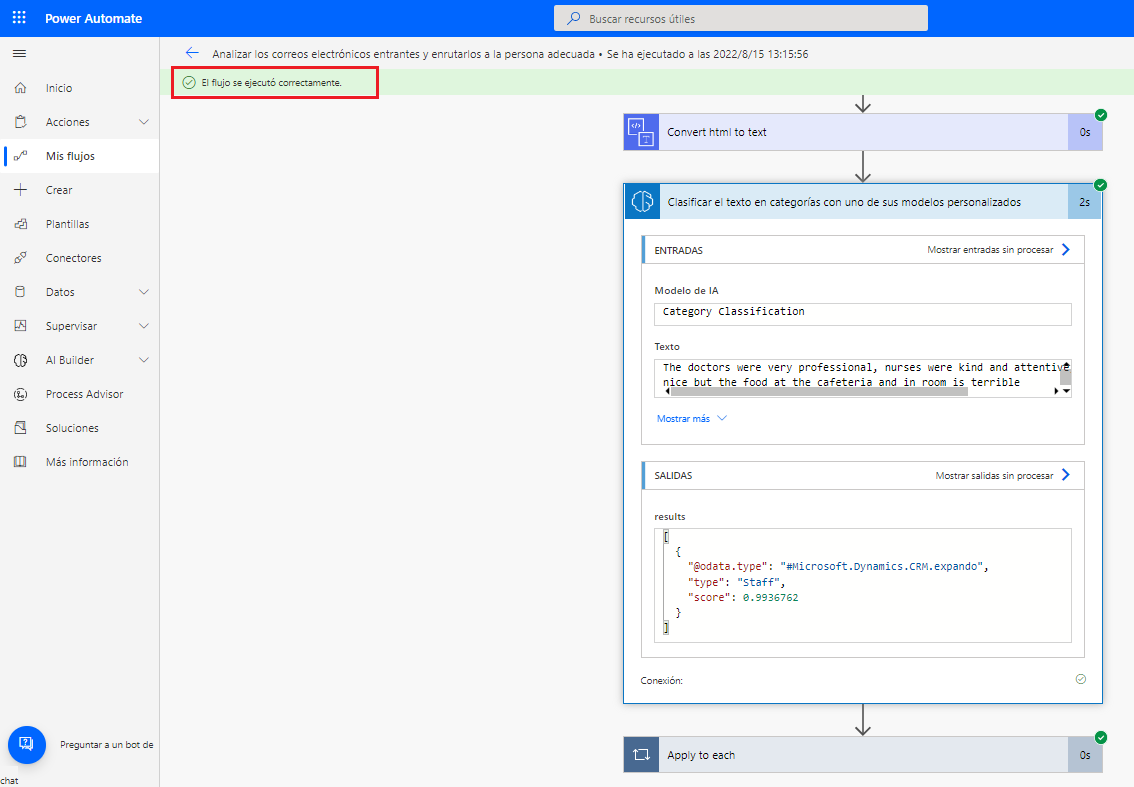Screen dimensions: 1134x787
Task: Click the AI classify action brain icon
Action: pyautogui.click(x=641, y=201)
